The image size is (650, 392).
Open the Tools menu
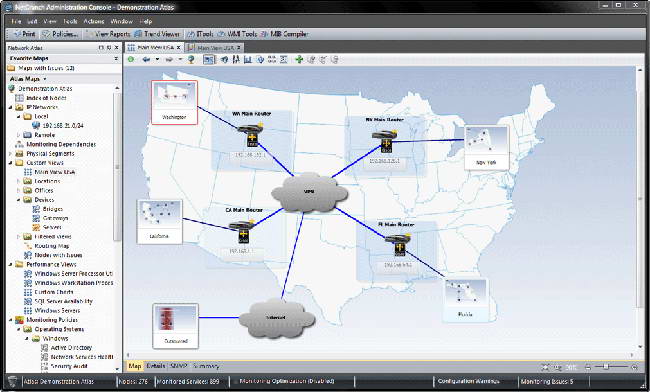(x=70, y=21)
